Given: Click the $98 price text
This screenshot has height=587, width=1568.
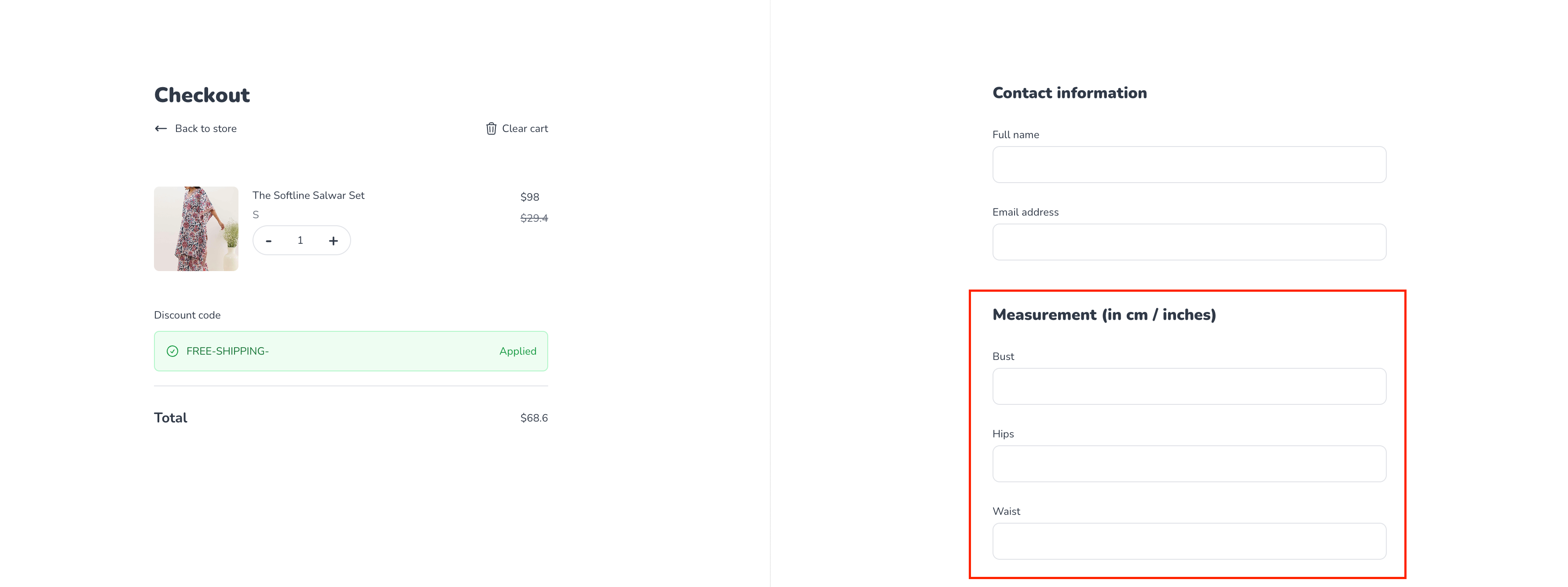Looking at the screenshot, I should point(530,197).
